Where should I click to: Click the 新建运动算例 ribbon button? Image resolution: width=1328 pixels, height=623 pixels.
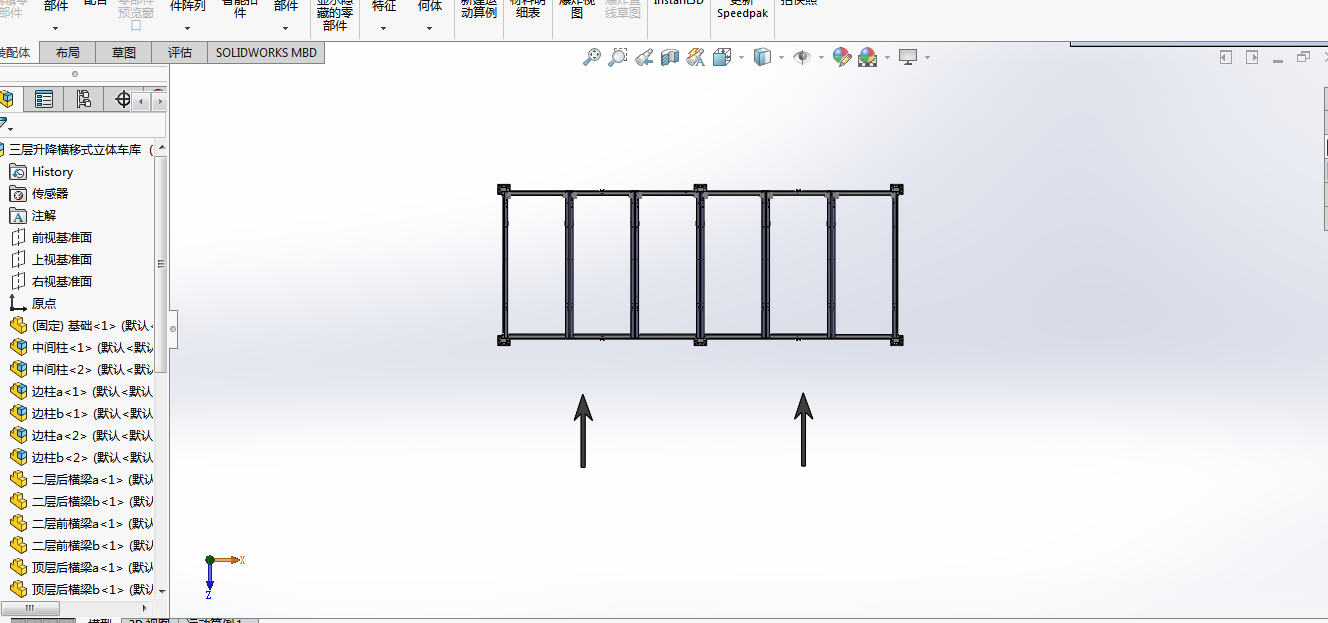(x=479, y=10)
